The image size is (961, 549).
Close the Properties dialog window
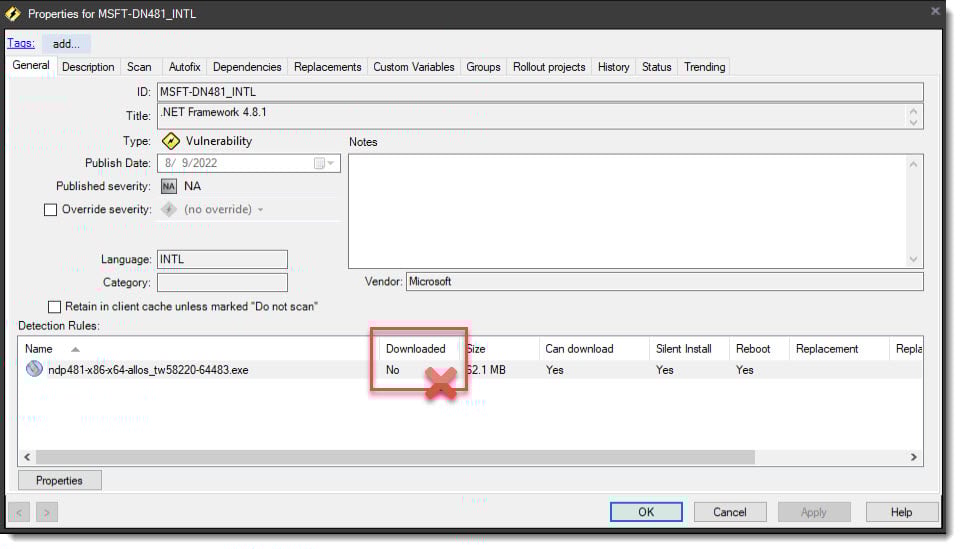[x=935, y=12]
